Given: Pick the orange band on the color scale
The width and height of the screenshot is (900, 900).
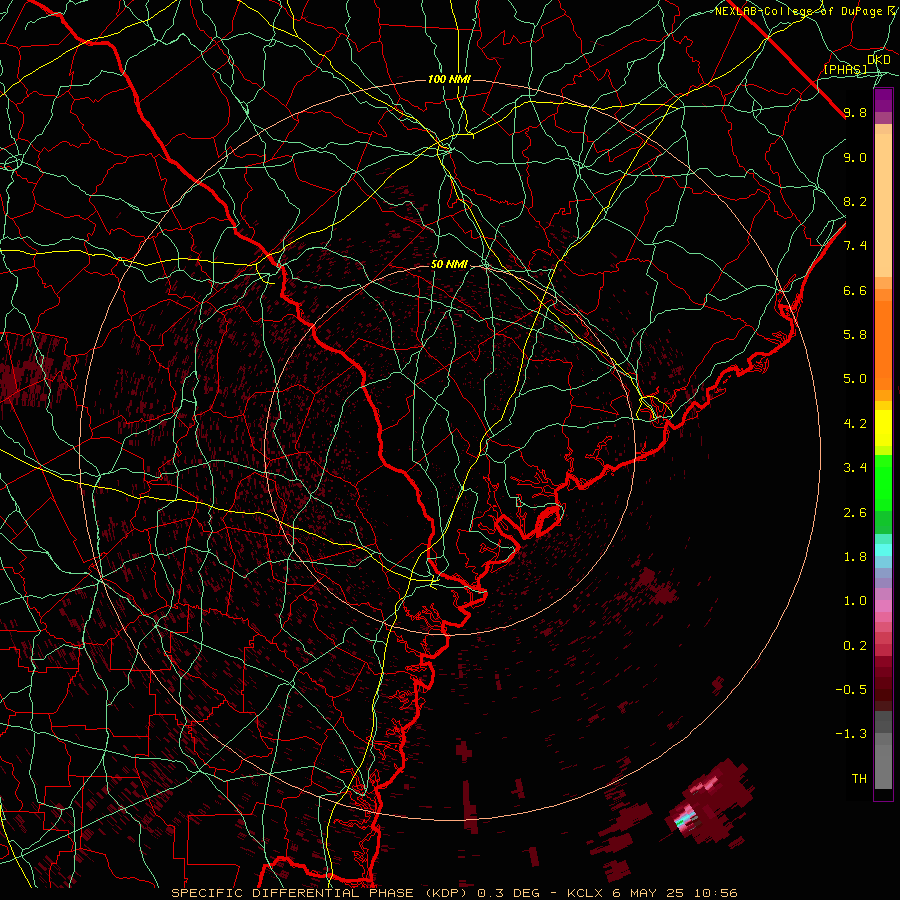Looking at the screenshot, I should 883,346.
